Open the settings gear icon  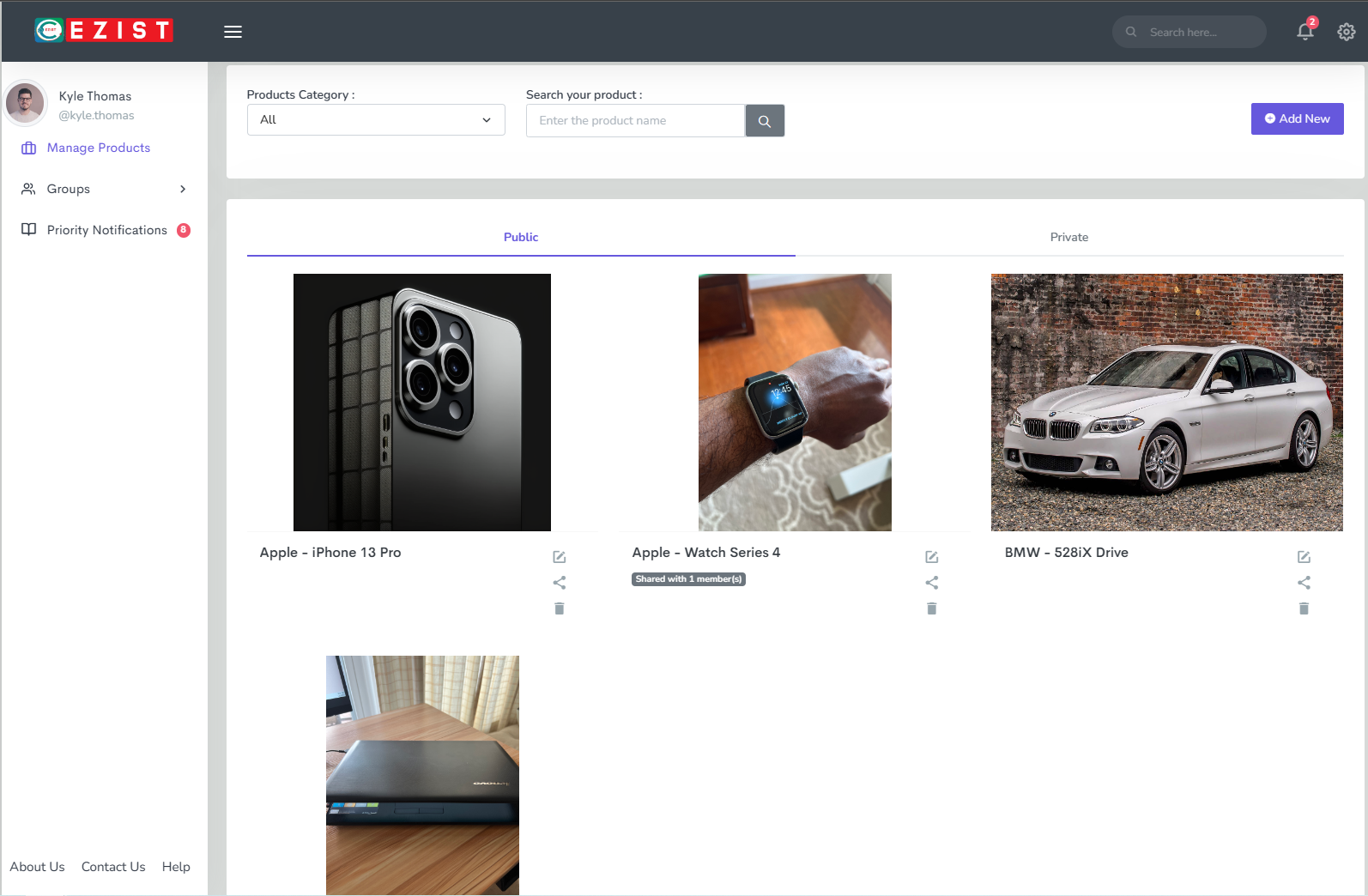(1347, 32)
